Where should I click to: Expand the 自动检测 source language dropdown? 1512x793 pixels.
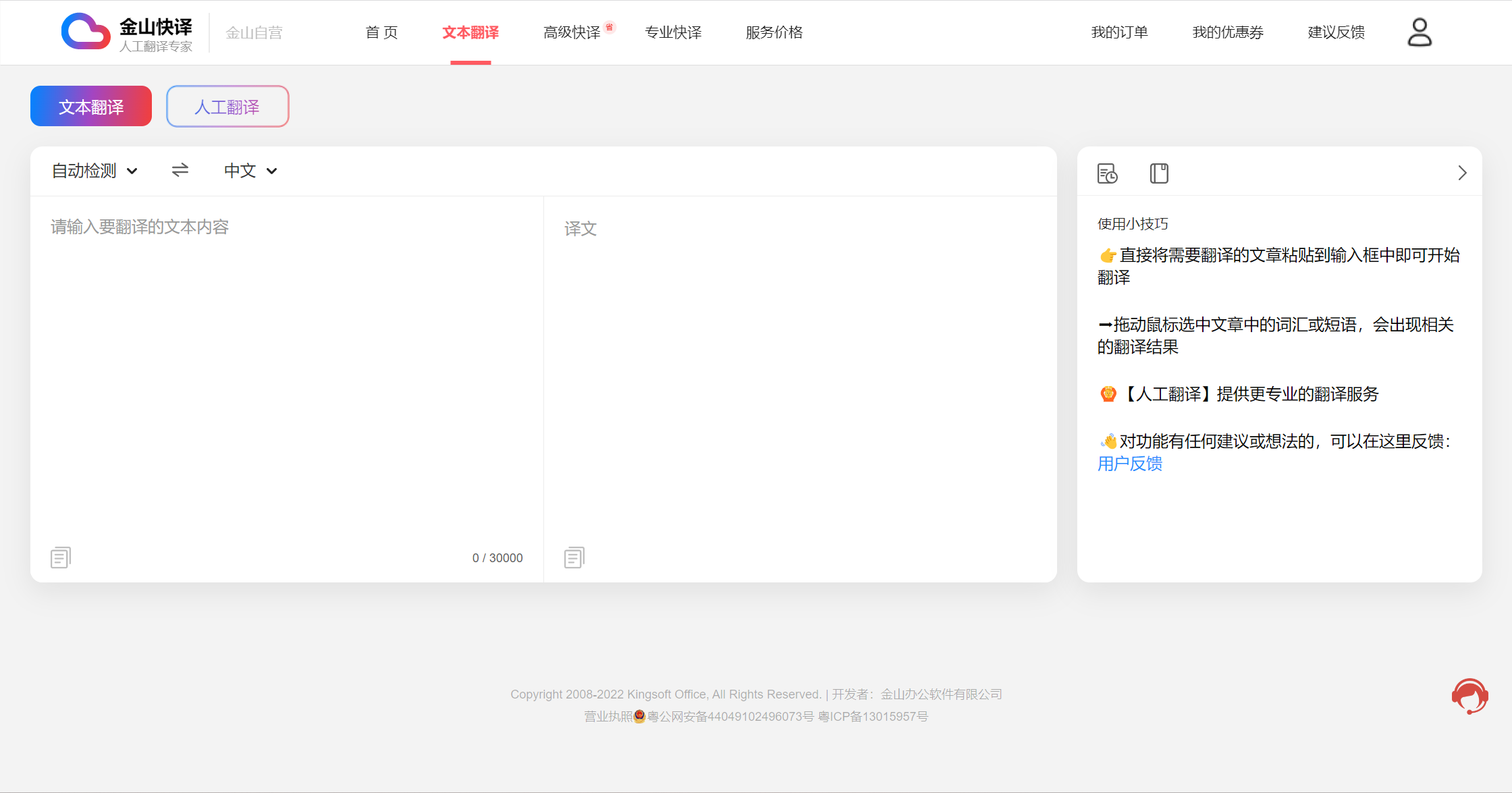point(94,171)
